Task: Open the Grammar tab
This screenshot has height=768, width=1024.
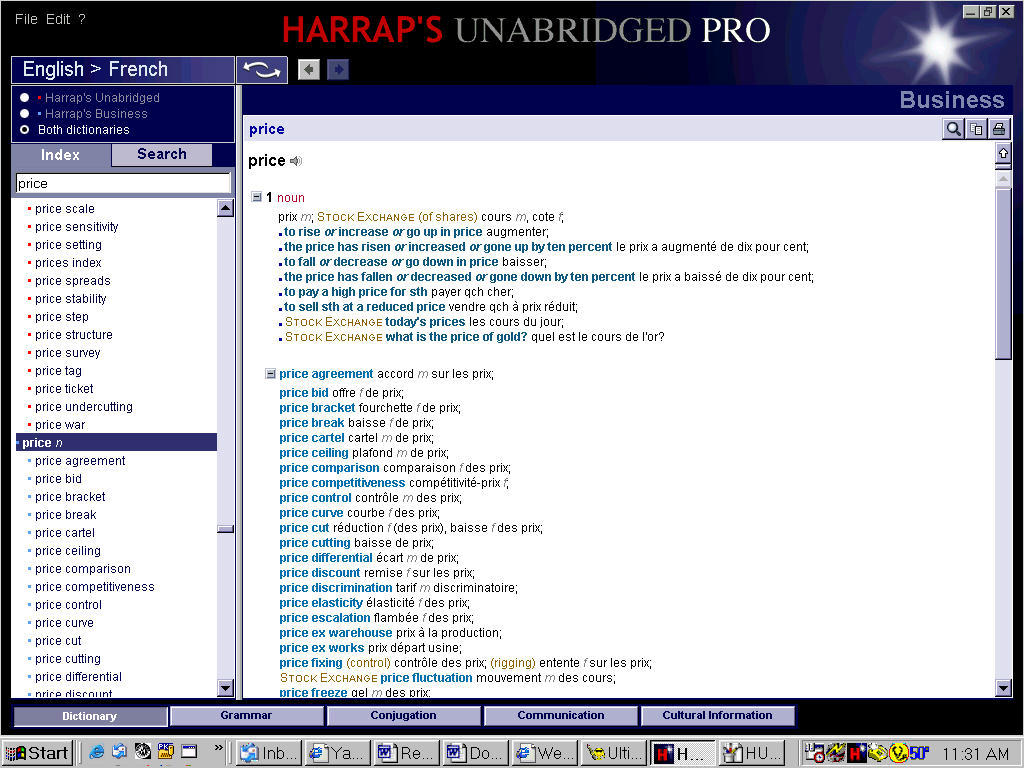Action: [246, 716]
